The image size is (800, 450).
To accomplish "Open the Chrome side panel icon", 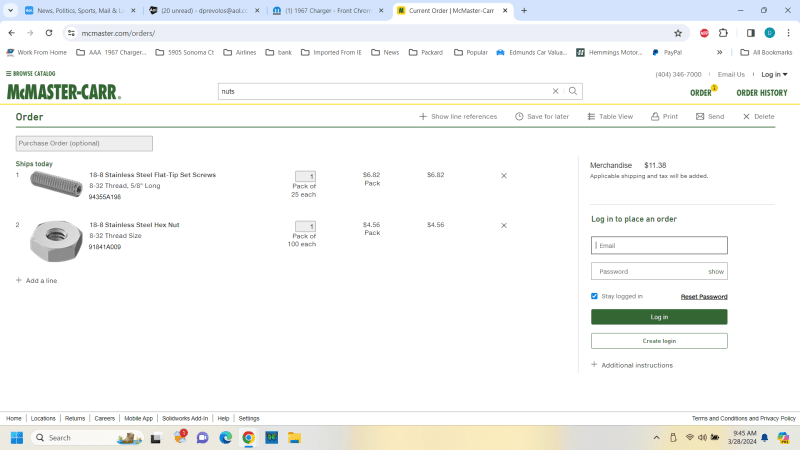I will coord(751,33).
